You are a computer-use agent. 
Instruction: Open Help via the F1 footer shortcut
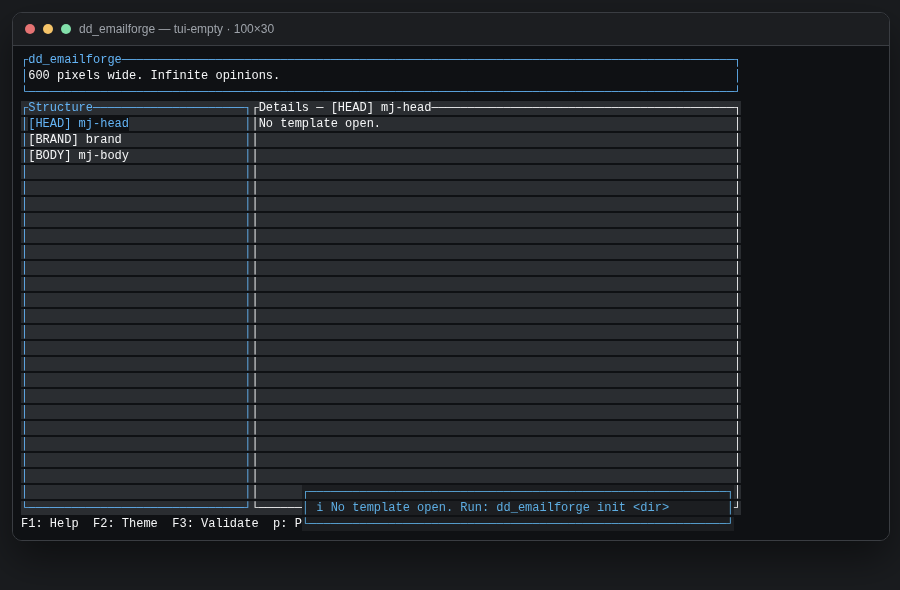click(50, 523)
